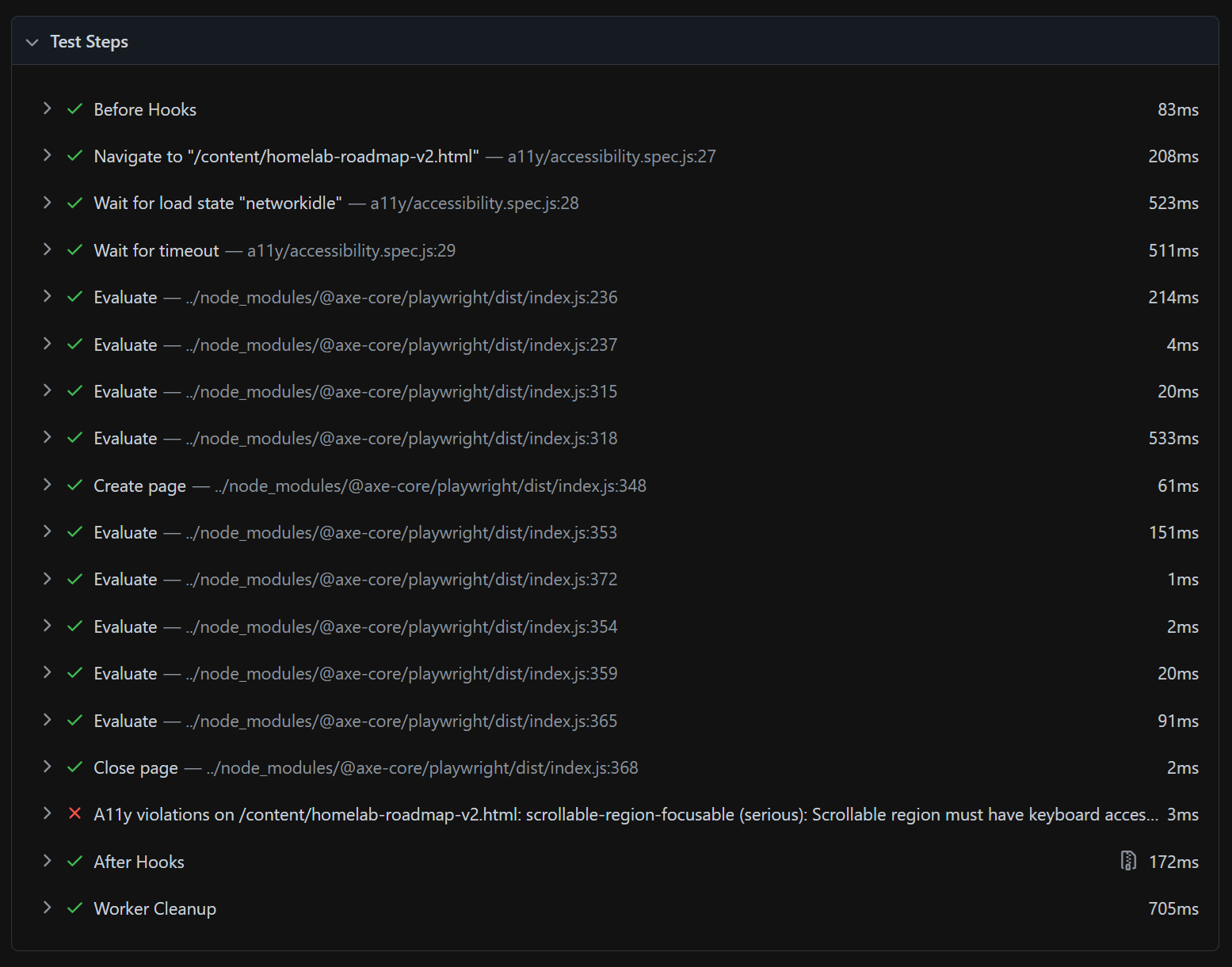The height and width of the screenshot is (967, 1232).
Task: Click the 705ms duration on Worker Cleanup
Action: click(1173, 909)
